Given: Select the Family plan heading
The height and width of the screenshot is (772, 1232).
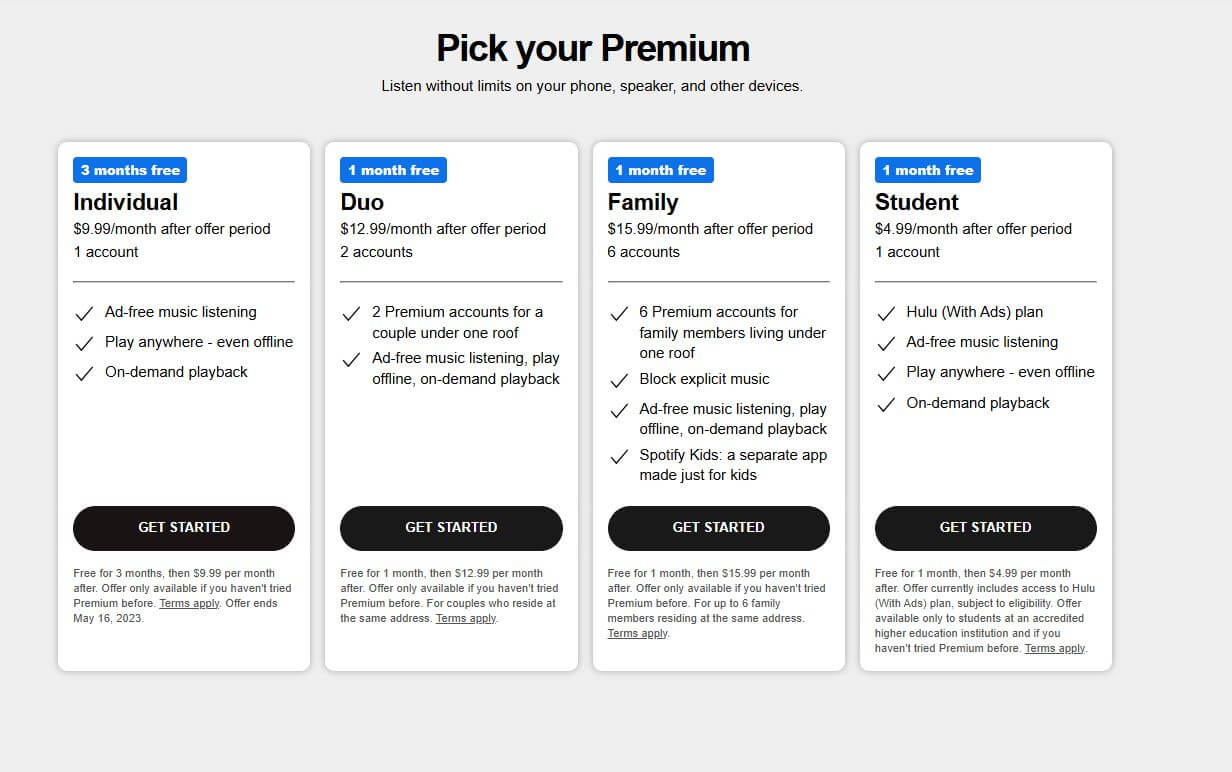Looking at the screenshot, I should 642,201.
